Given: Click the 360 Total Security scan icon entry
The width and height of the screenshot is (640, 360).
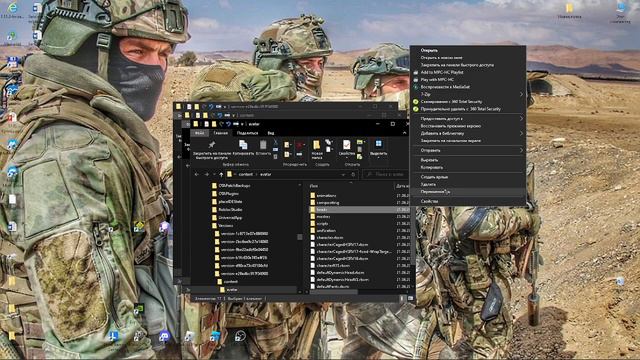Looking at the screenshot, I should pos(416,102).
